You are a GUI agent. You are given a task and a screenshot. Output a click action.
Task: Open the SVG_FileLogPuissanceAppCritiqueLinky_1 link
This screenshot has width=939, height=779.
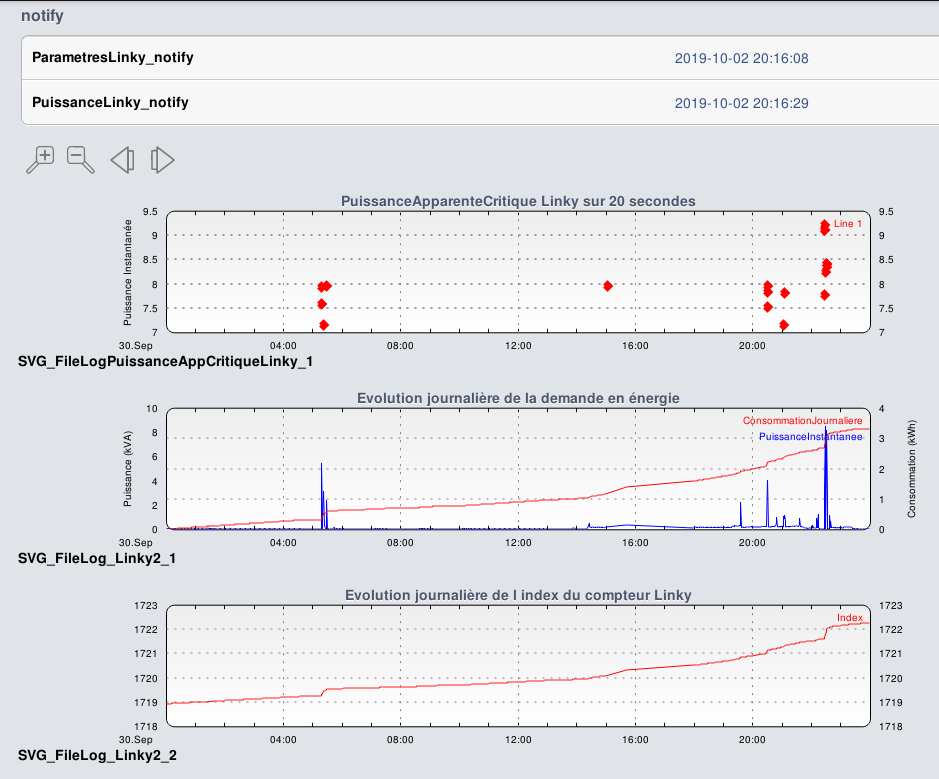(165, 362)
